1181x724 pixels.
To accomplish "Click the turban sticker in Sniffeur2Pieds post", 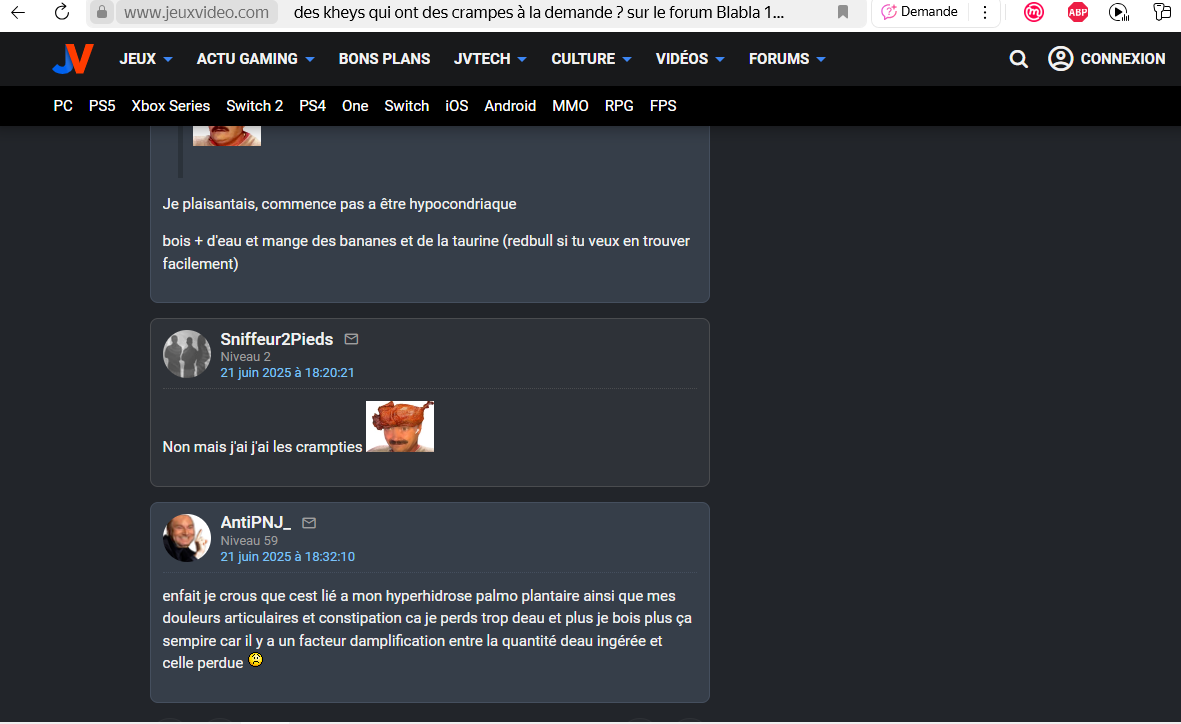I will (400, 426).
